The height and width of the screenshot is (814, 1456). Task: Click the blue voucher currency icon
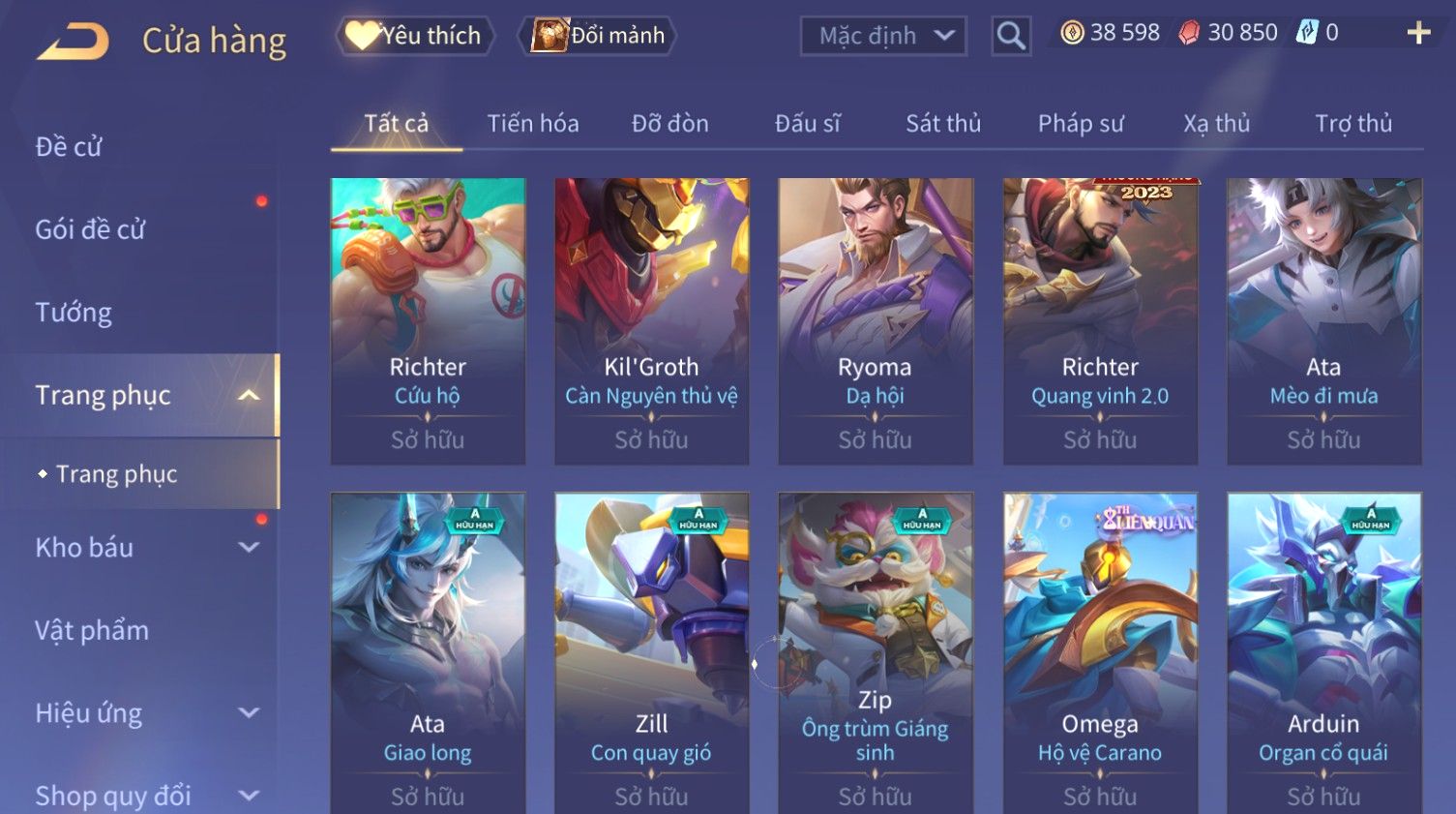point(1307,32)
